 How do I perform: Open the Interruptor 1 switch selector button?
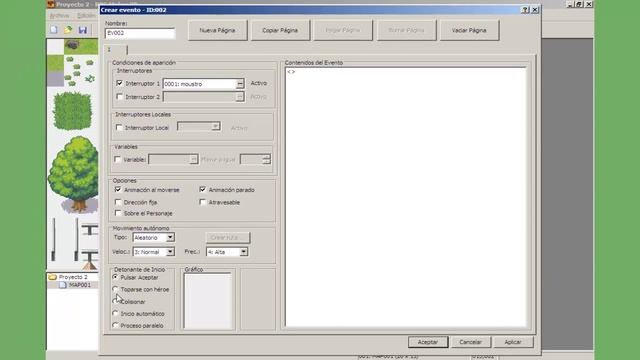tap(240, 84)
